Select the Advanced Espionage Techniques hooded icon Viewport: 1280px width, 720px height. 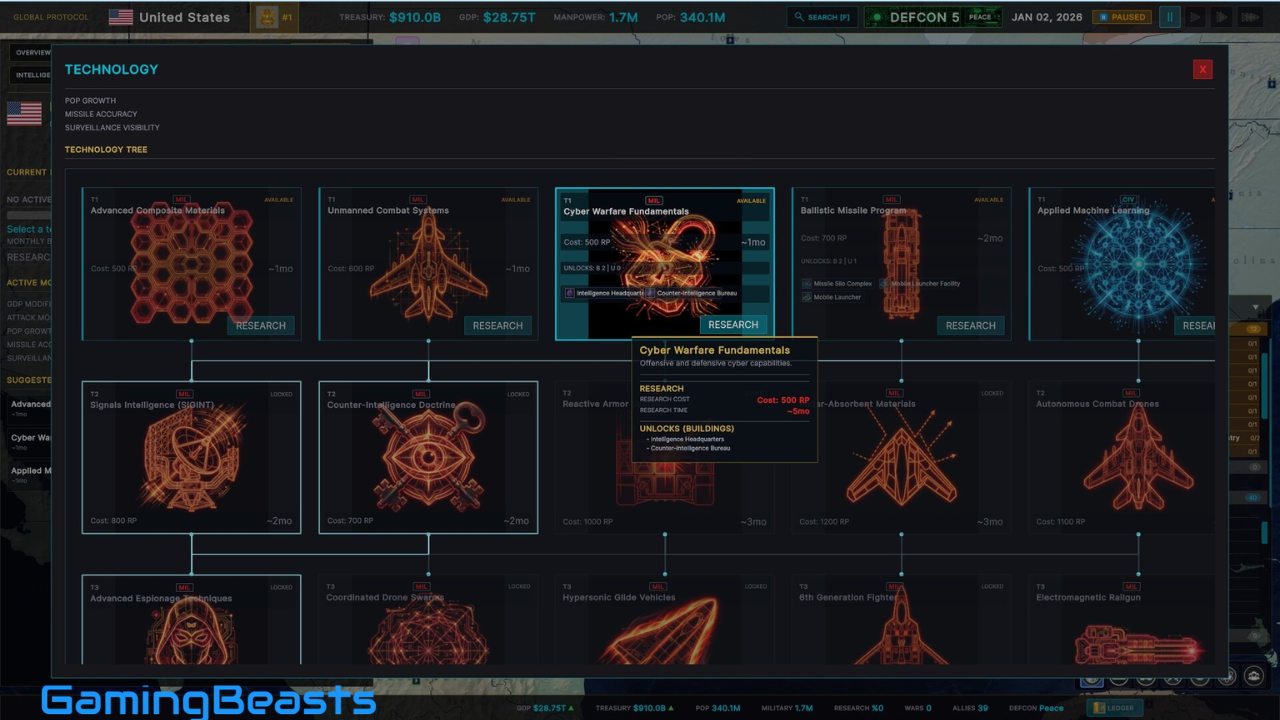pos(191,632)
